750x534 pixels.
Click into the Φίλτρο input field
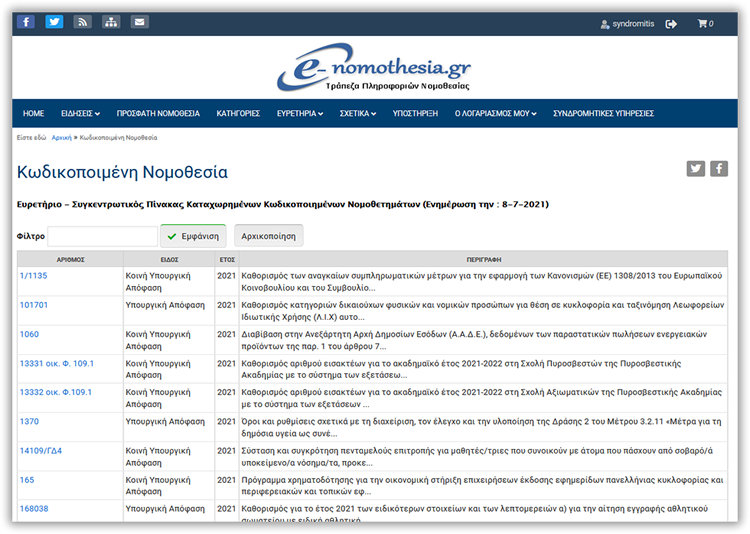coord(102,236)
